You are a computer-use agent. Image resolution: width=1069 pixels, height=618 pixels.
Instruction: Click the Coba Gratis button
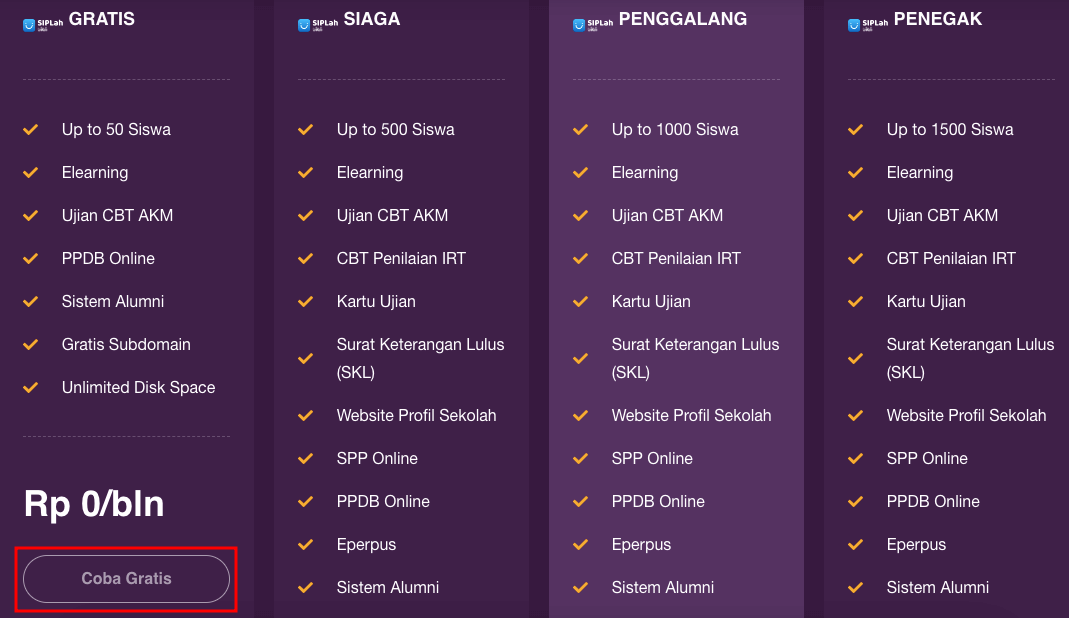(125, 578)
